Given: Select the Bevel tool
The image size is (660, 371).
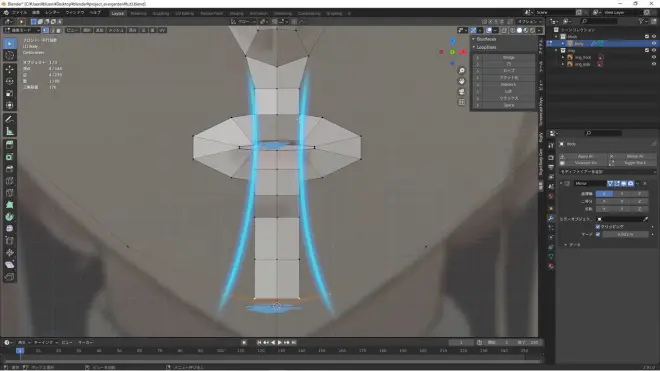Looking at the screenshot, I should tap(10, 169).
